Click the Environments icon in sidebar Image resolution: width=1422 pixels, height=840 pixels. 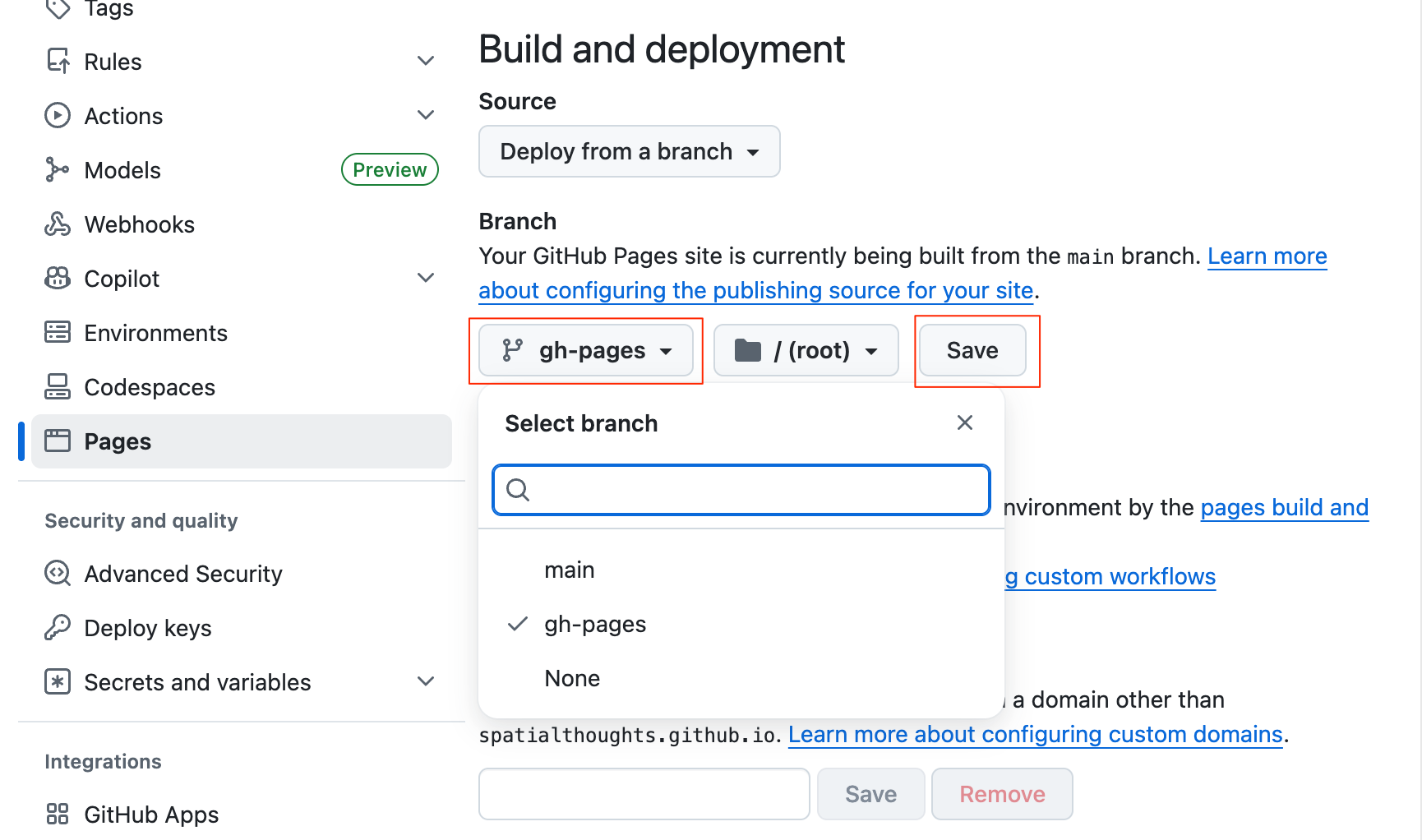(x=57, y=333)
